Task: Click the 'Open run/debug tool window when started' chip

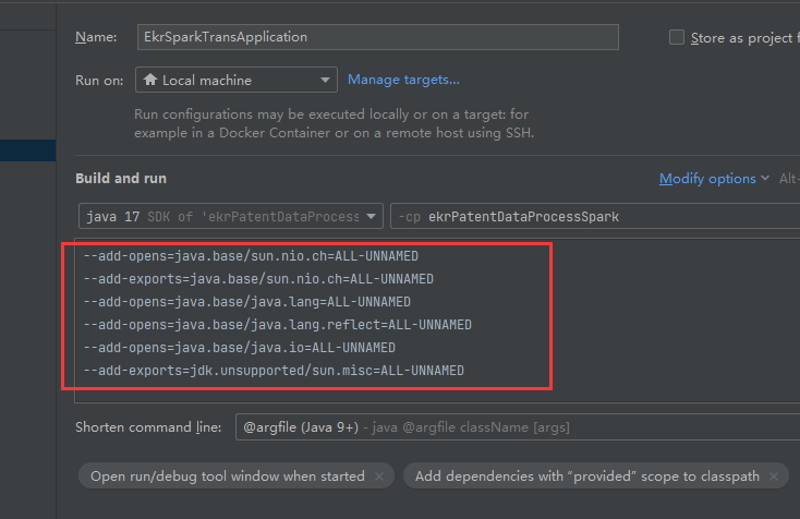Action: [228, 476]
